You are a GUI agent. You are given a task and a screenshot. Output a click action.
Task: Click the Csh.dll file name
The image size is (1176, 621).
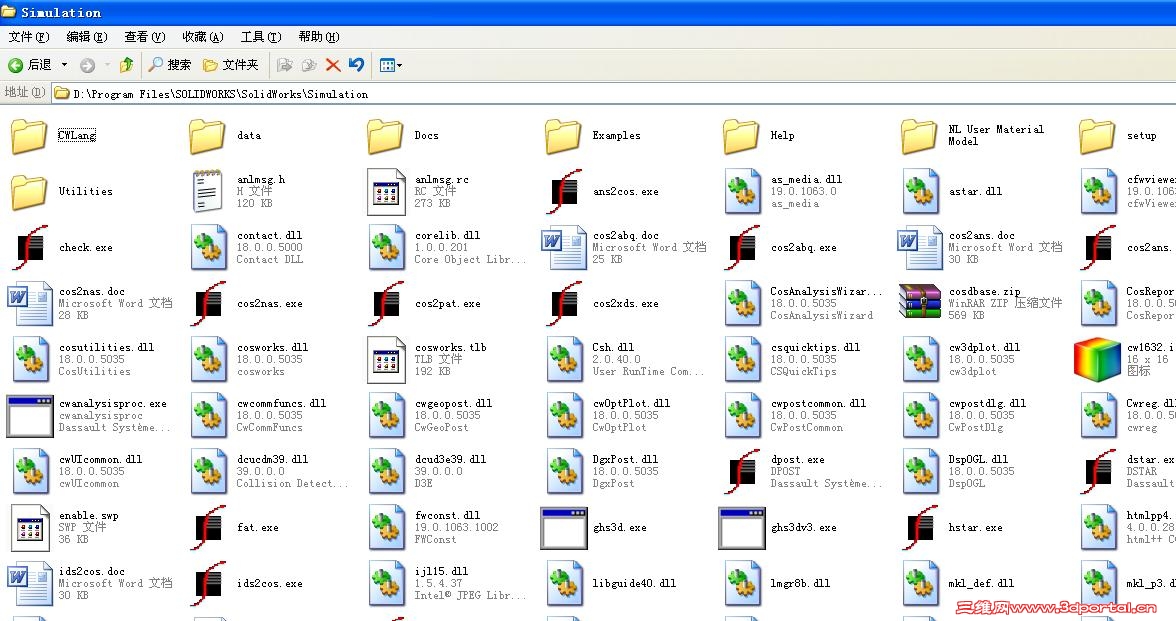click(613, 347)
